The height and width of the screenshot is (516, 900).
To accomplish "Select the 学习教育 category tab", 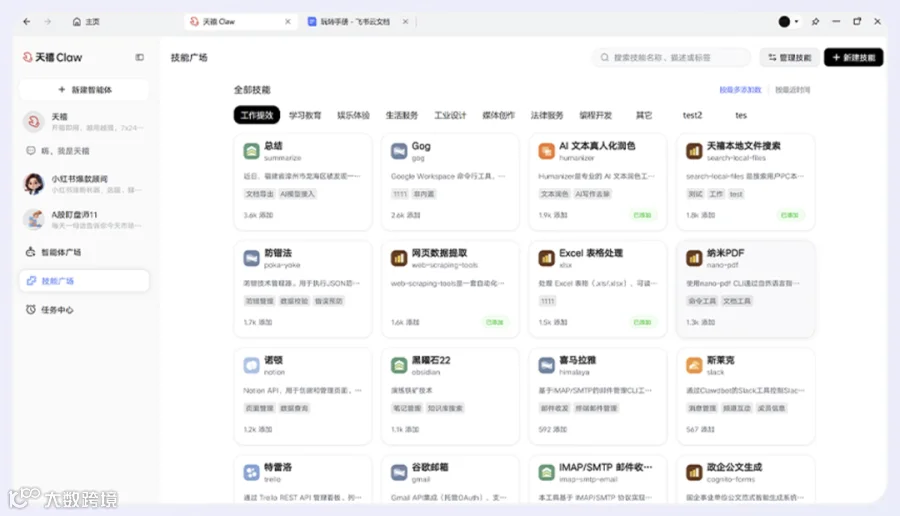I will pyautogui.click(x=305, y=115).
